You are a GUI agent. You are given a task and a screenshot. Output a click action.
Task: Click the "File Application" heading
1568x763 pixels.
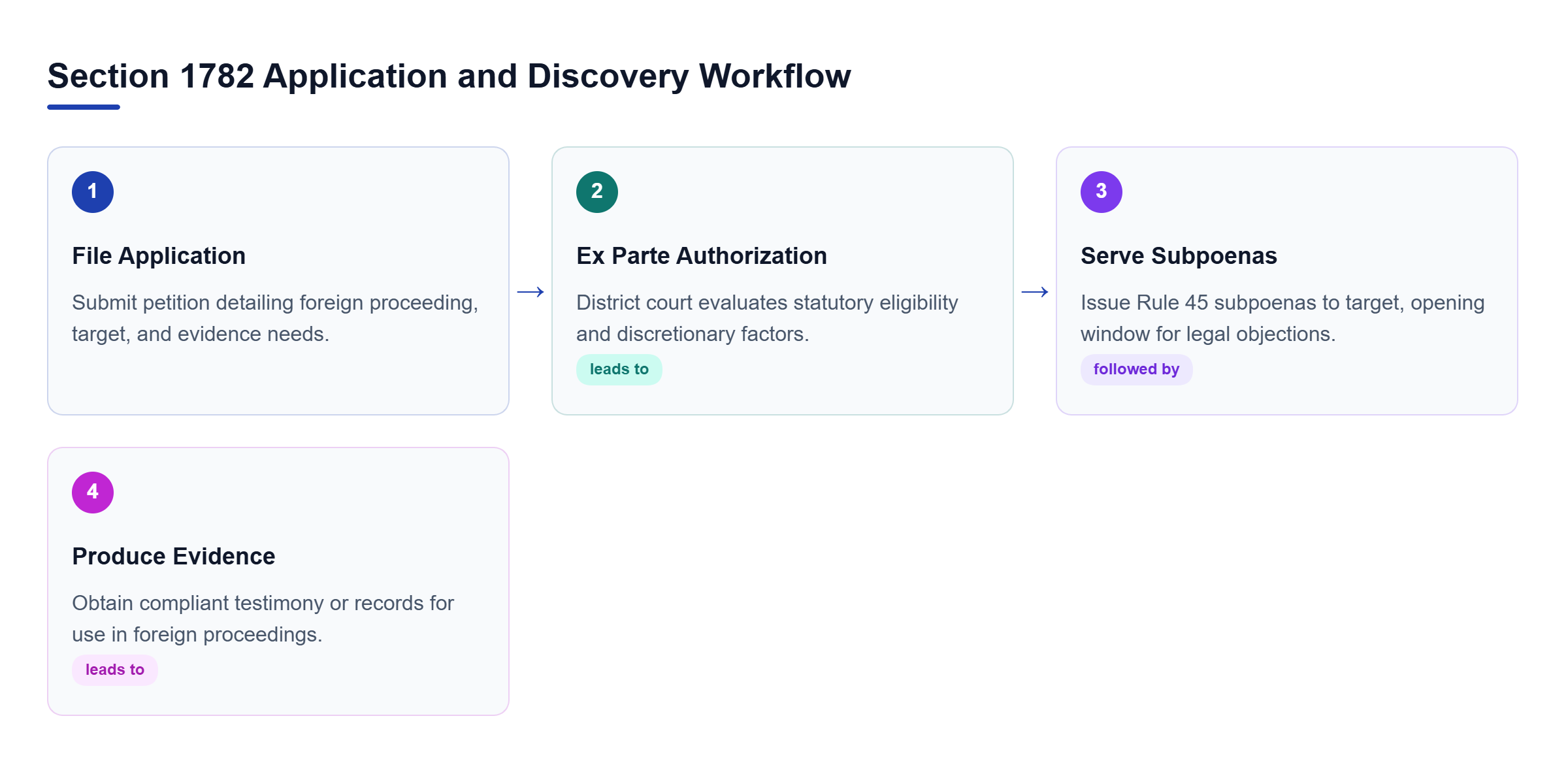pos(159,256)
